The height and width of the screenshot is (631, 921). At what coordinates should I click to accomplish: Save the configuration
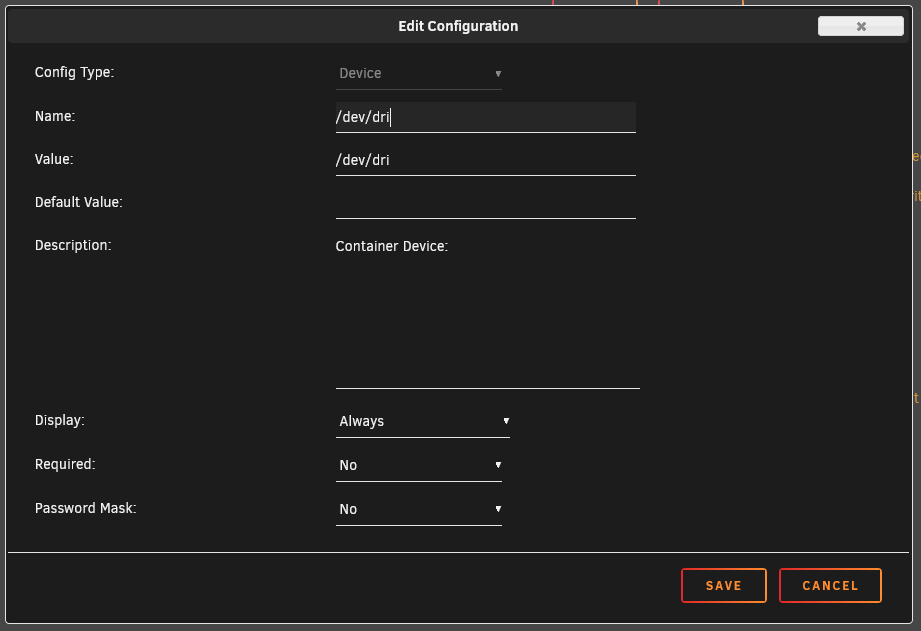(x=724, y=585)
